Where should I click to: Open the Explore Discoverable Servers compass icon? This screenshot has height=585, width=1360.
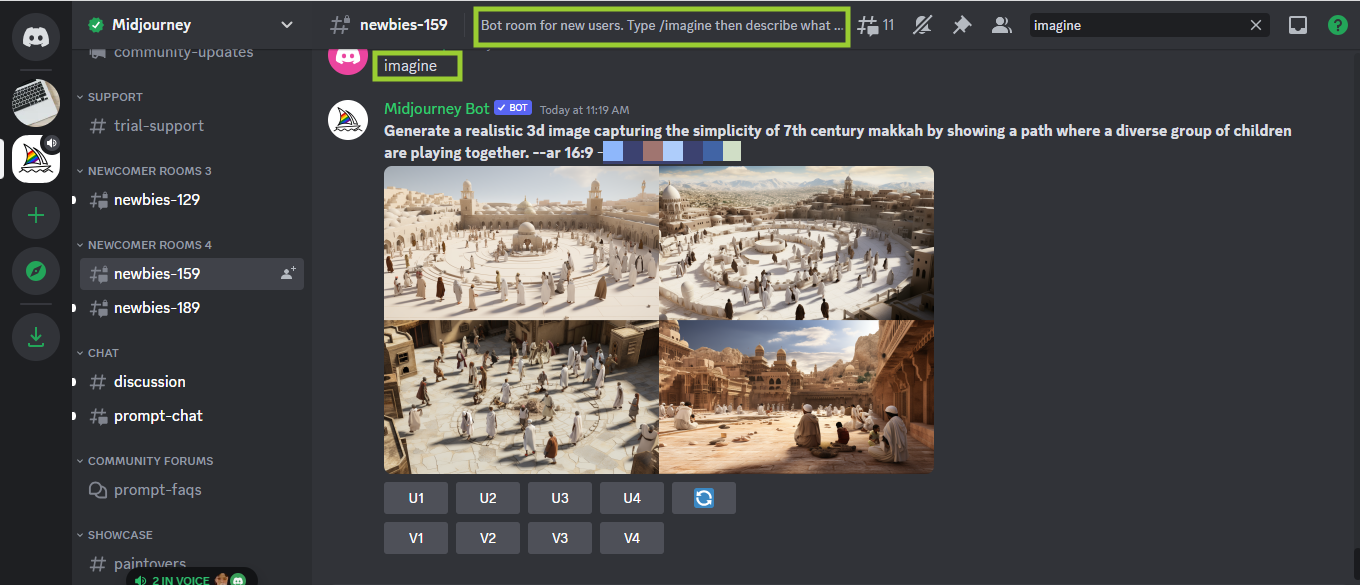[35, 270]
